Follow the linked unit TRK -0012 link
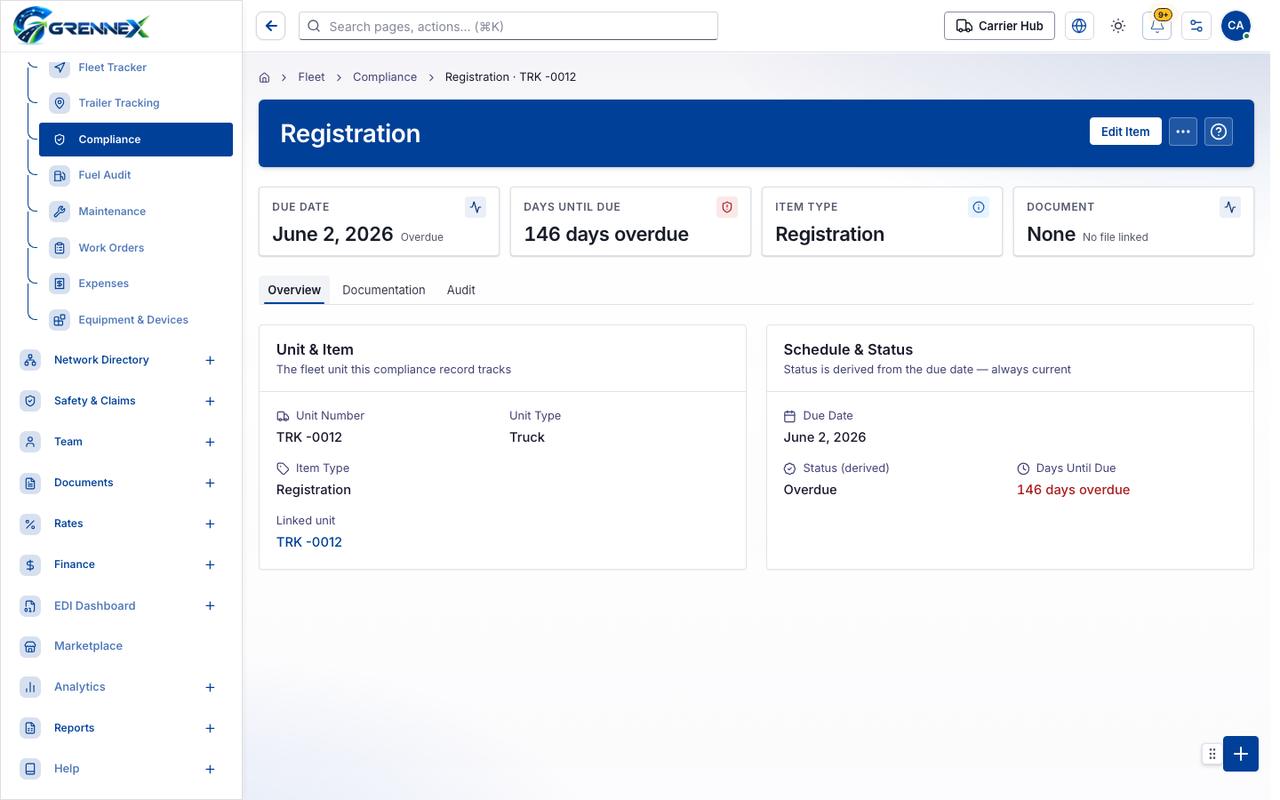This screenshot has height=800, width=1280. 309,542
